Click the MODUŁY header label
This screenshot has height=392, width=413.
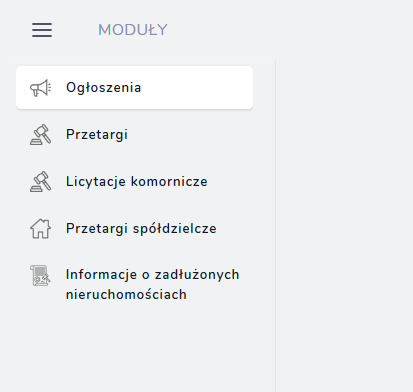133,30
